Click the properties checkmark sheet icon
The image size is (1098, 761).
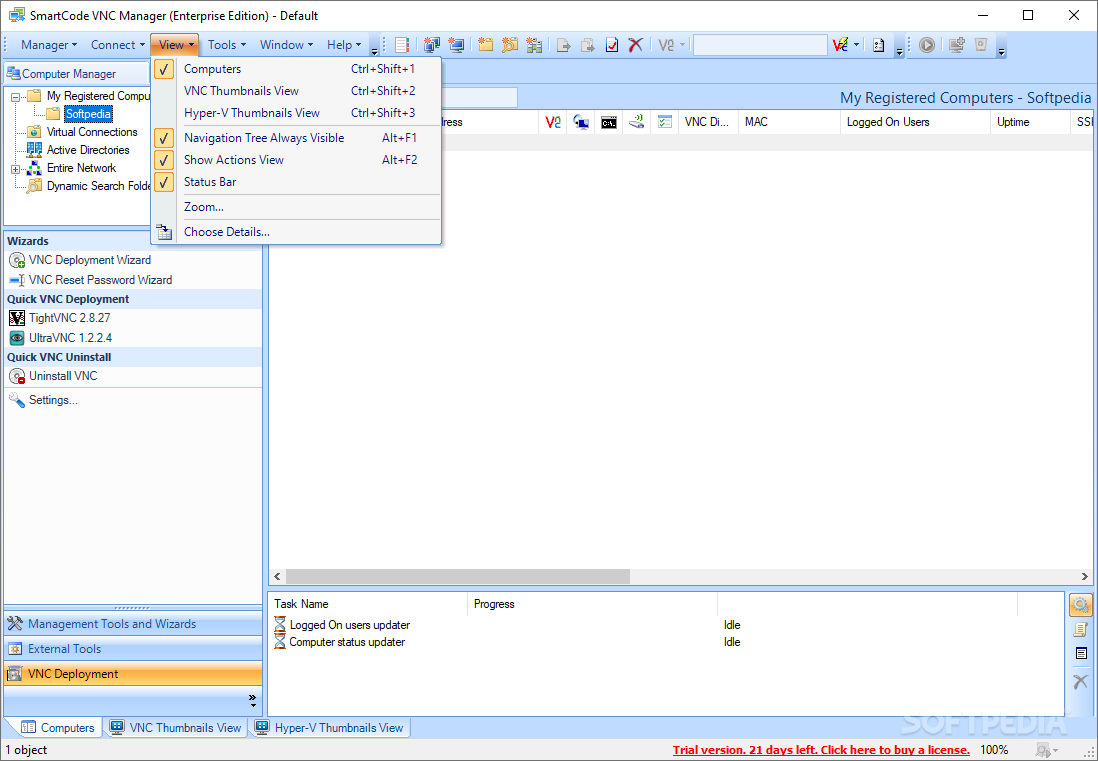pos(612,45)
